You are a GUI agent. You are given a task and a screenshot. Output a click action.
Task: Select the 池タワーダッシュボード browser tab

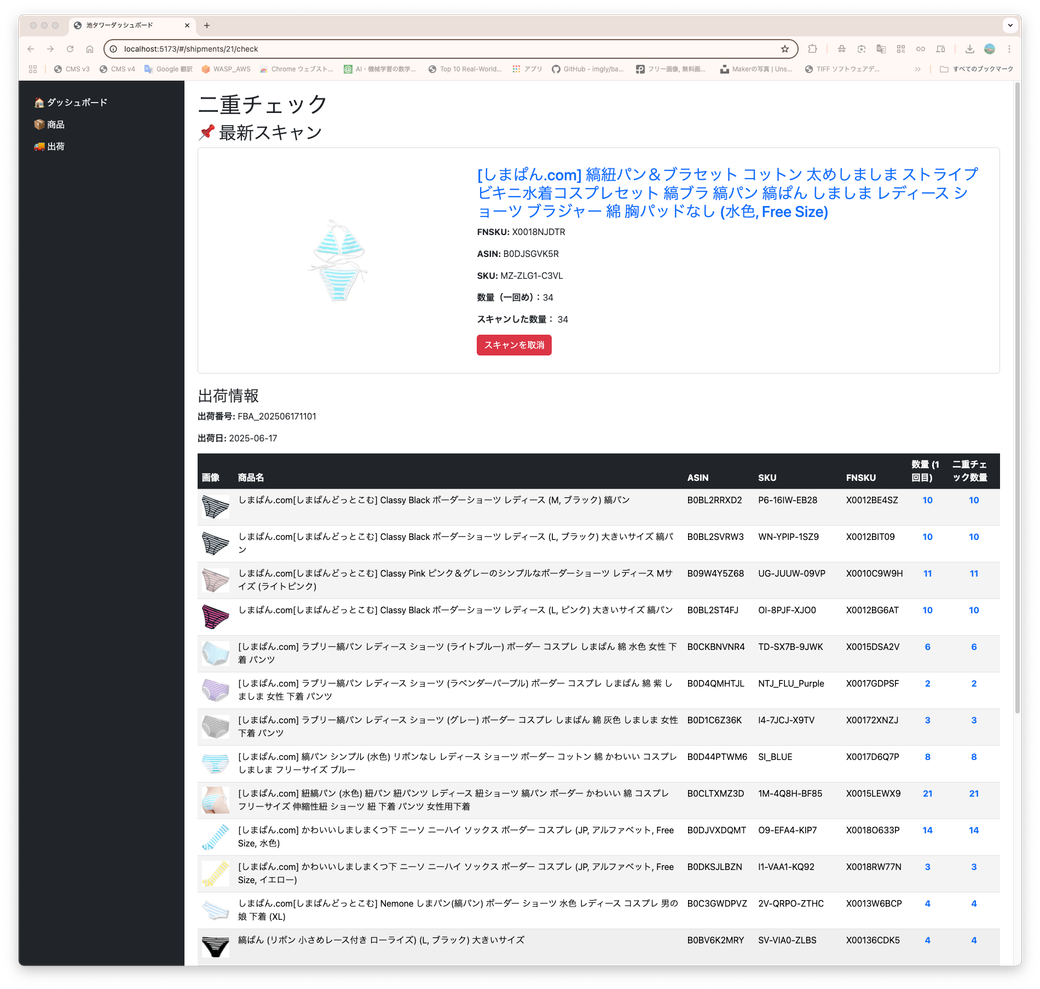tap(131, 25)
